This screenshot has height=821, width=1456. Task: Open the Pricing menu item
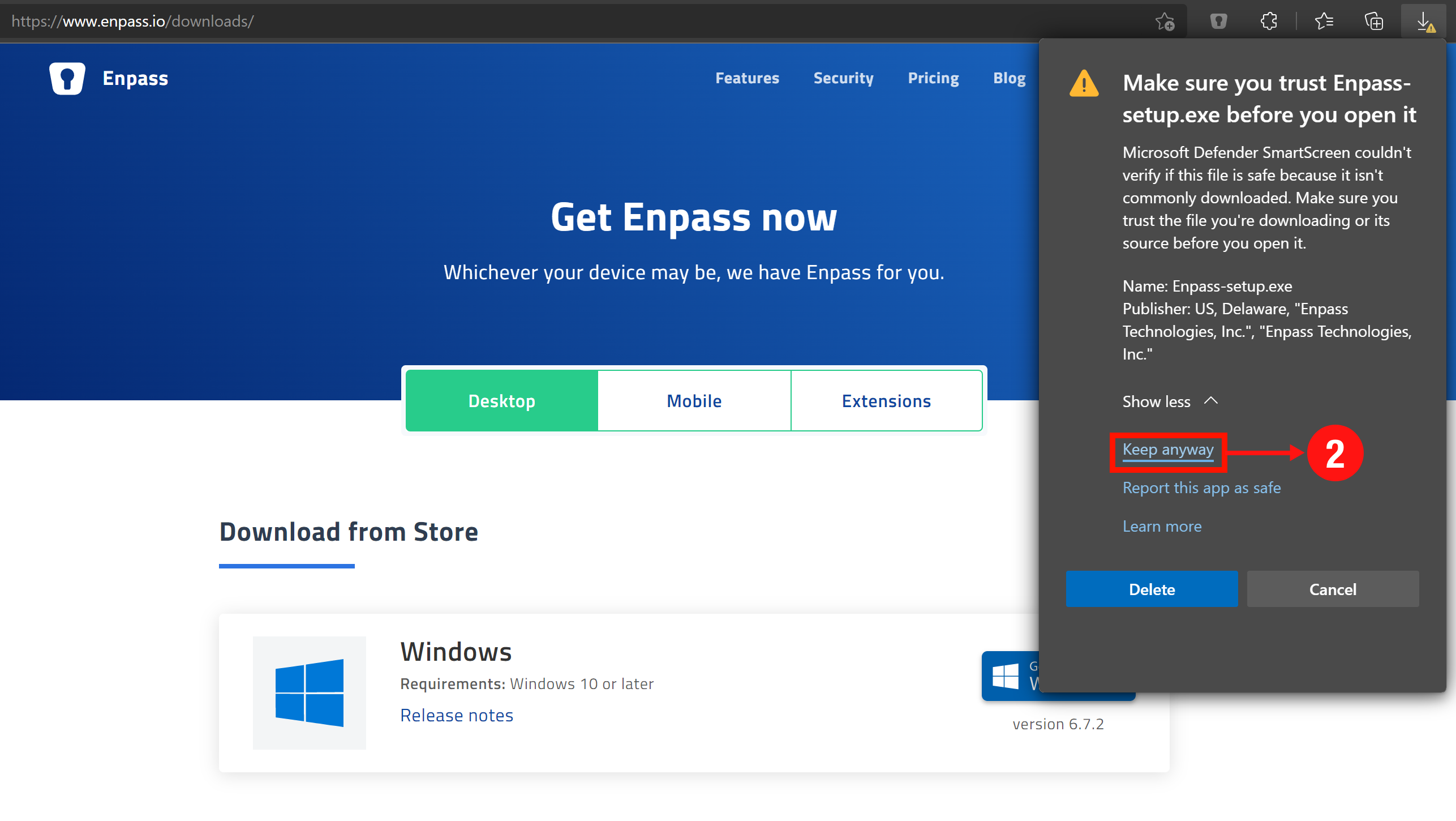point(933,78)
